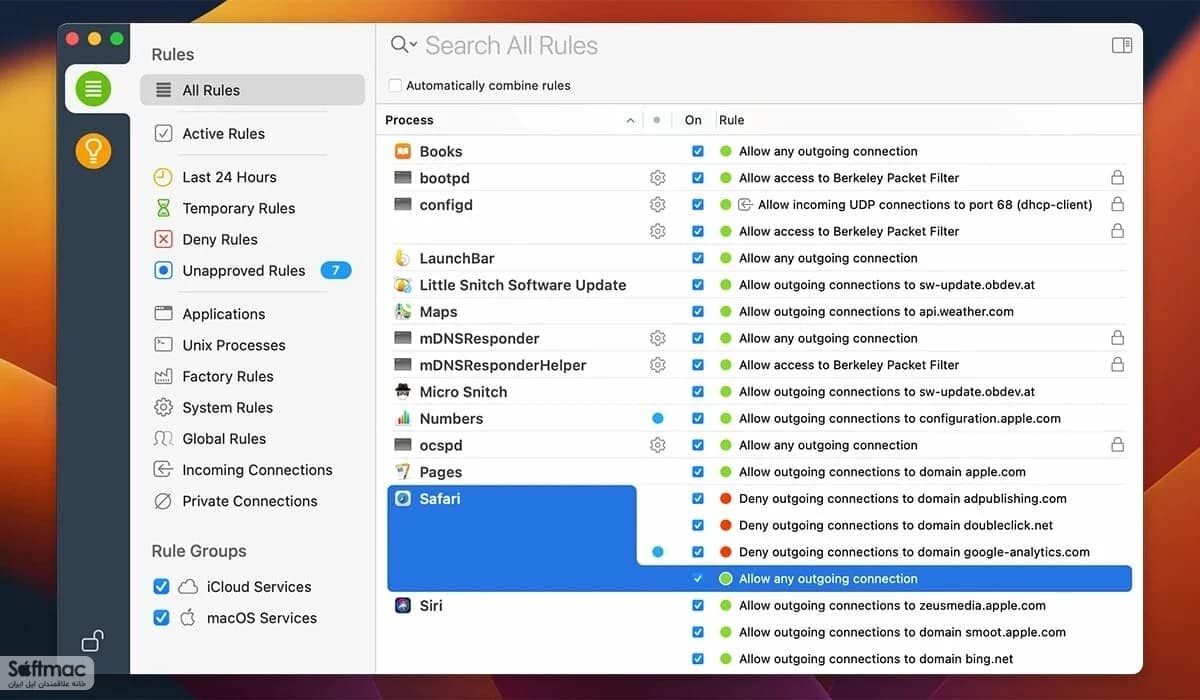Screen dimensions: 1200x700
Task: Click the lock icon on the ocspd rule
Action: coord(1117,445)
